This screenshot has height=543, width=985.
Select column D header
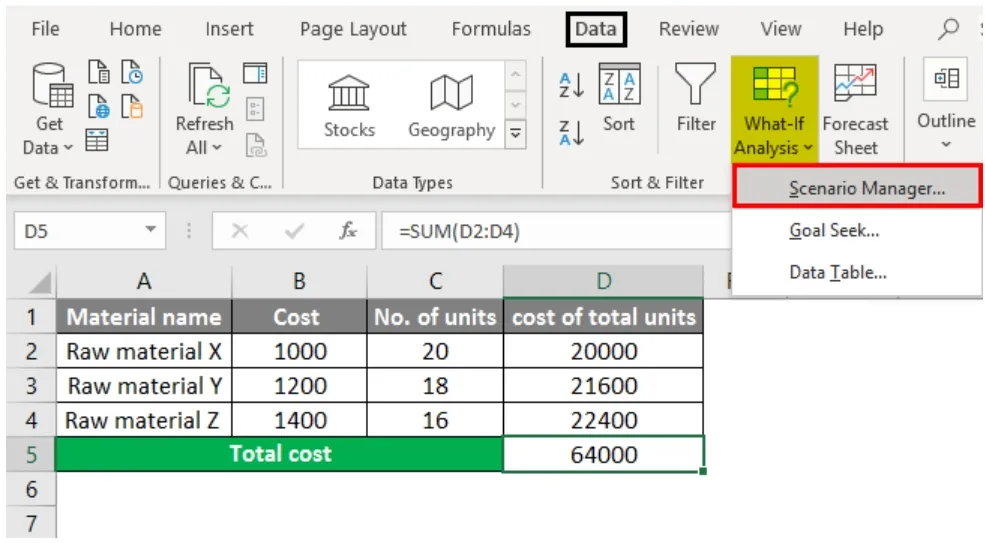(x=603, y=281)
